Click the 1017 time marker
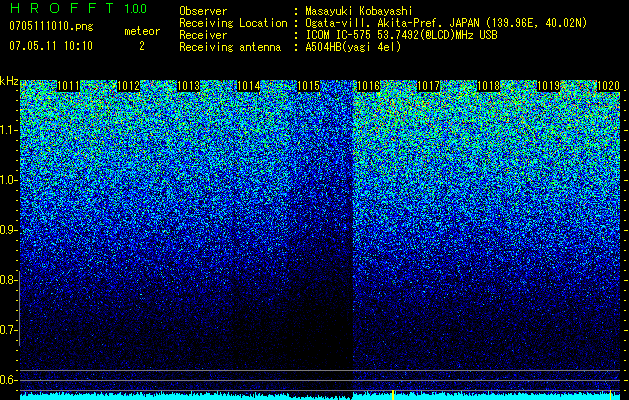 click(x=428, y=86)
